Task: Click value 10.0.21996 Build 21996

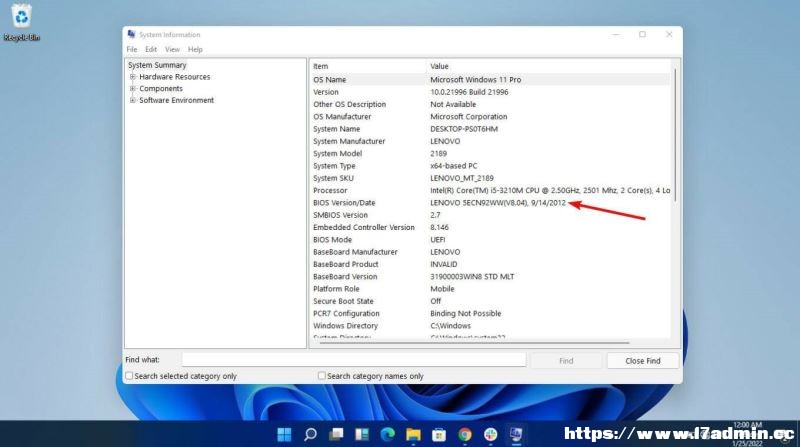Action: click(x=469, y=92)
